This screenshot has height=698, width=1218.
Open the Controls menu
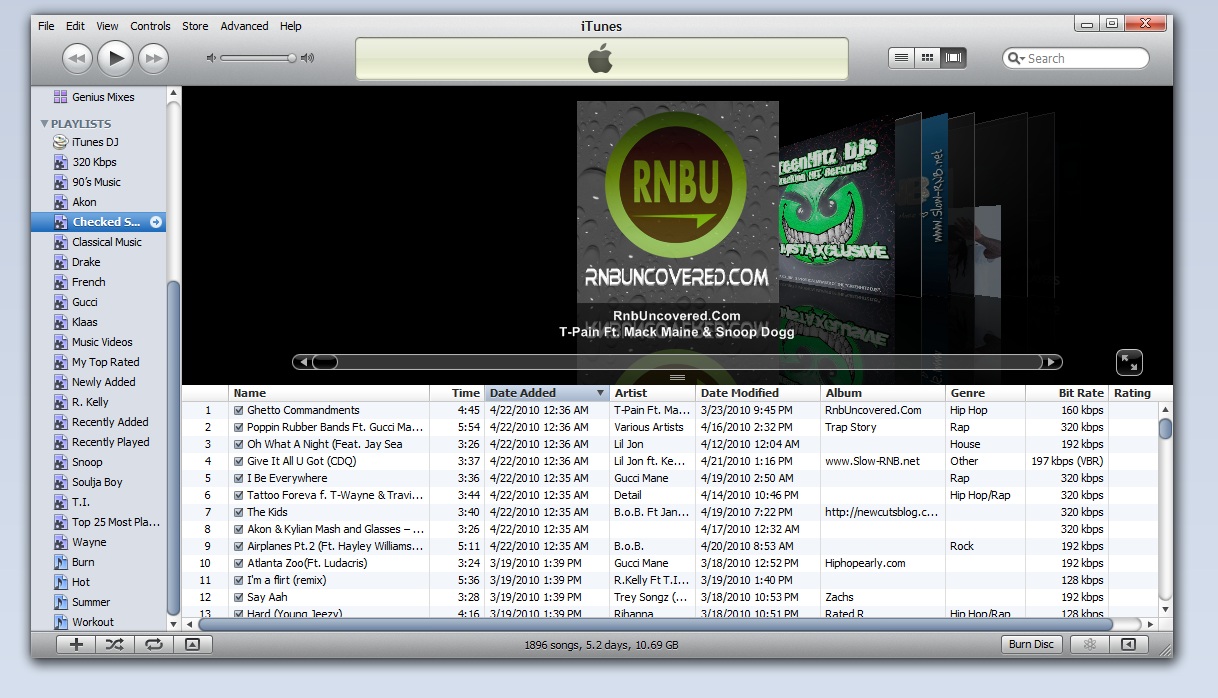coord(150,26)
